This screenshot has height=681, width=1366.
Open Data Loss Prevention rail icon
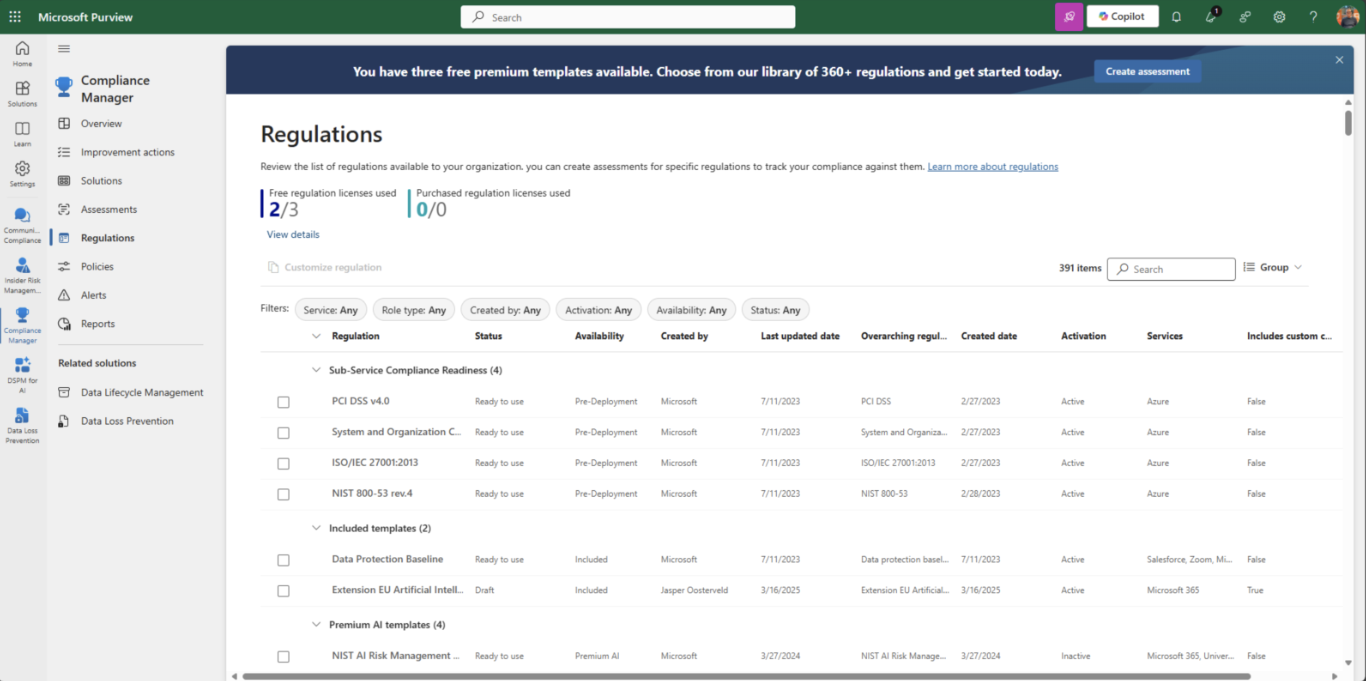tap(22, 425)
